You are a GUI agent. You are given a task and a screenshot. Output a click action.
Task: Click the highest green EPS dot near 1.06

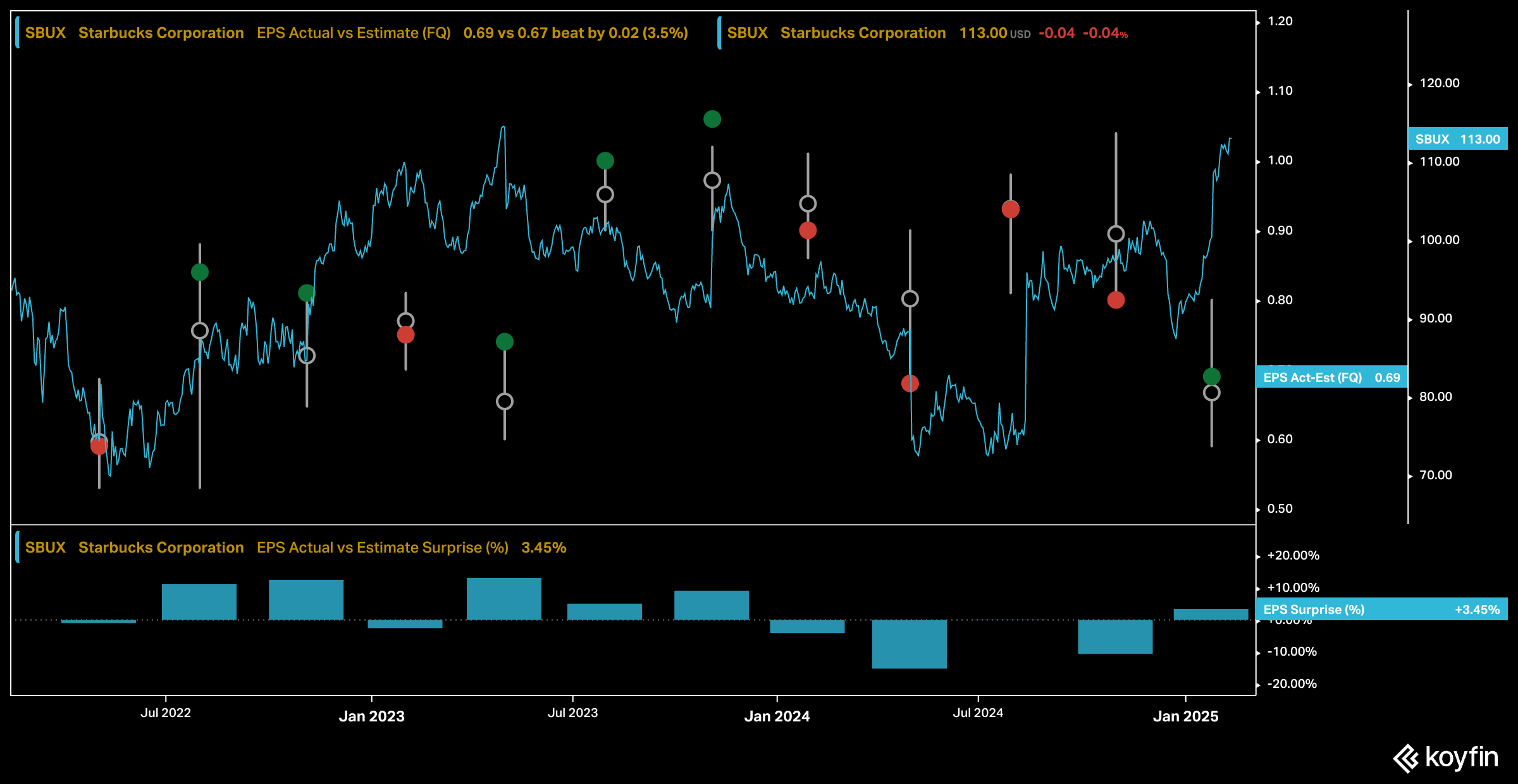[x=712, y=119]
